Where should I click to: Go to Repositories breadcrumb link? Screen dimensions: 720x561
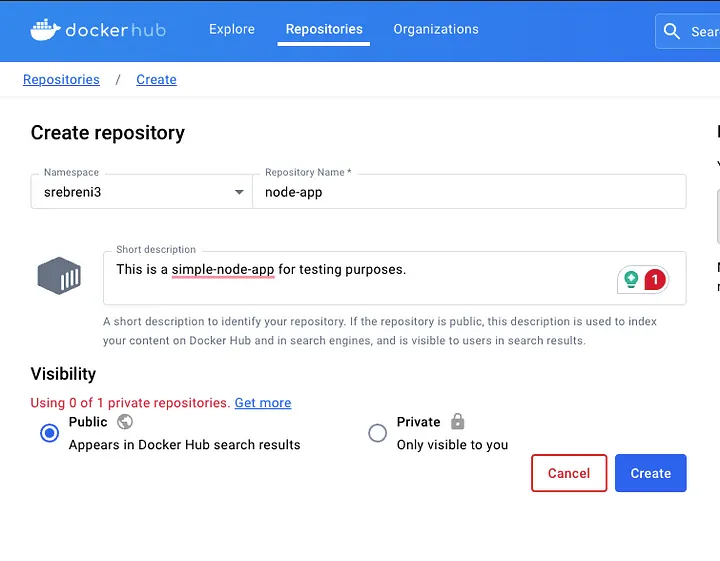(x=61, y=80)
